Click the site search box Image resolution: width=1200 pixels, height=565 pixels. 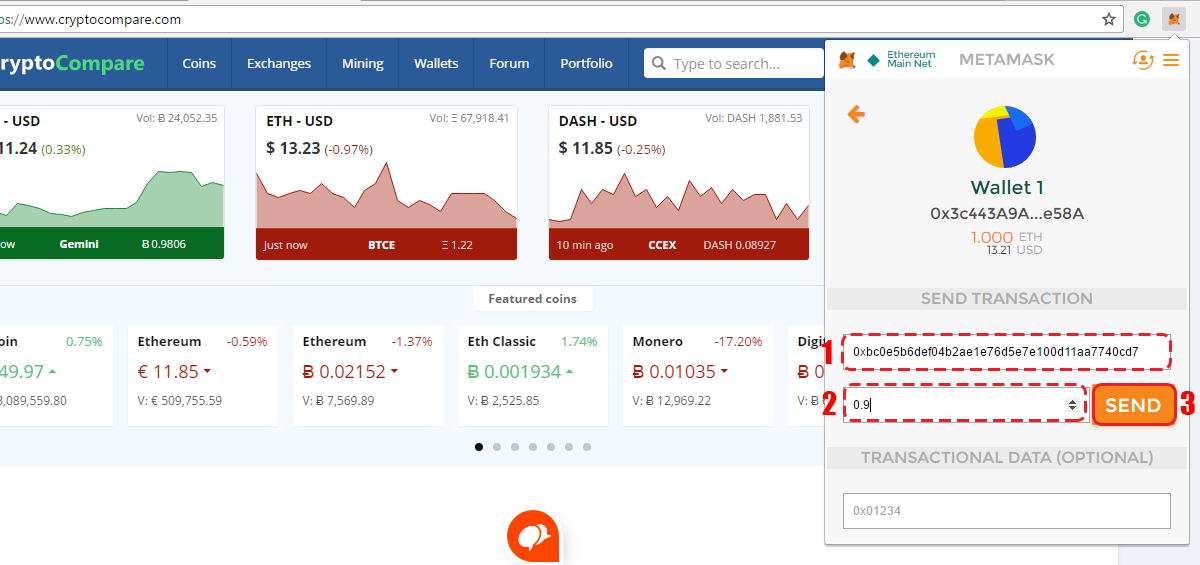coord(734,63)
